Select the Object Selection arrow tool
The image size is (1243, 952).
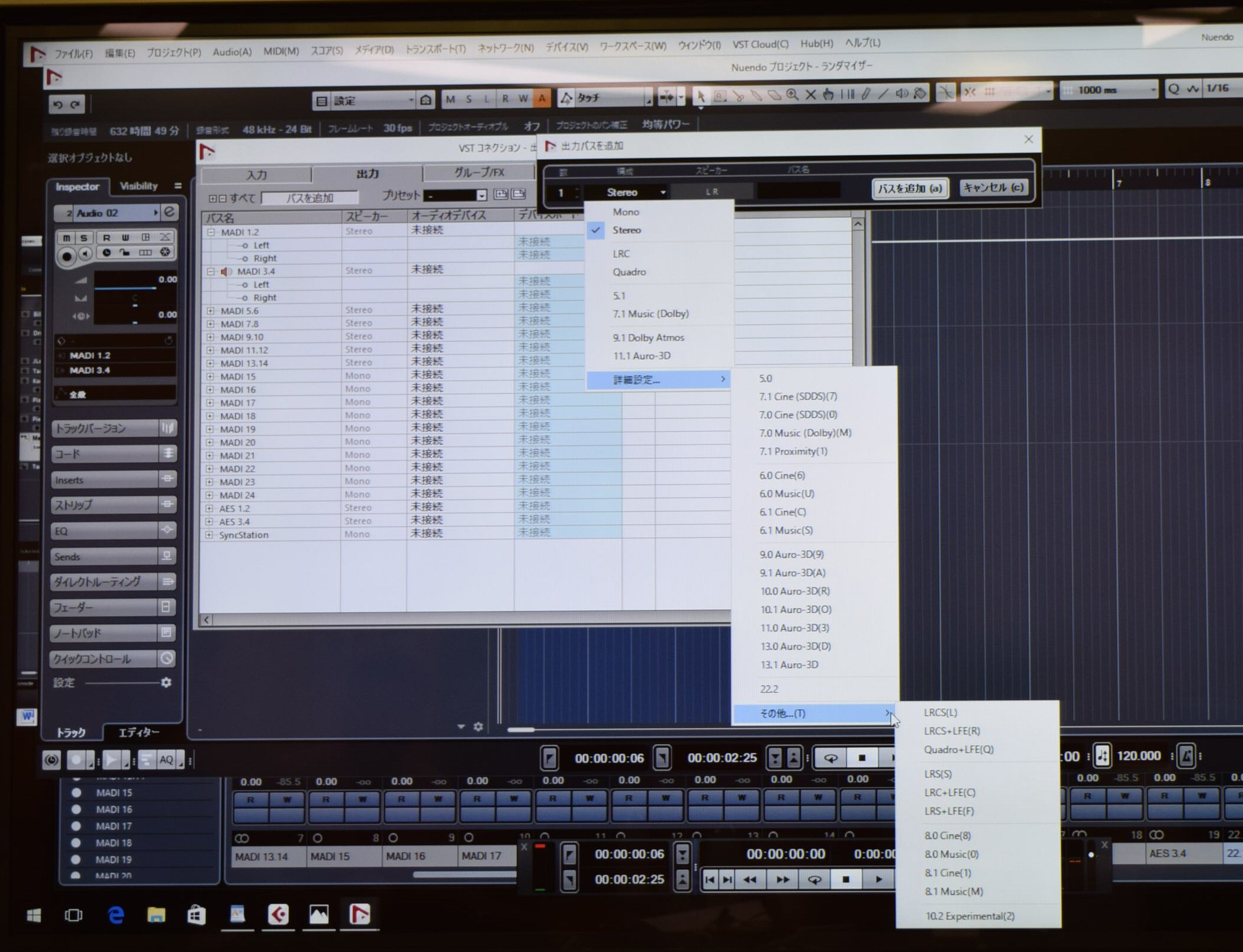(x=701, y=95)
